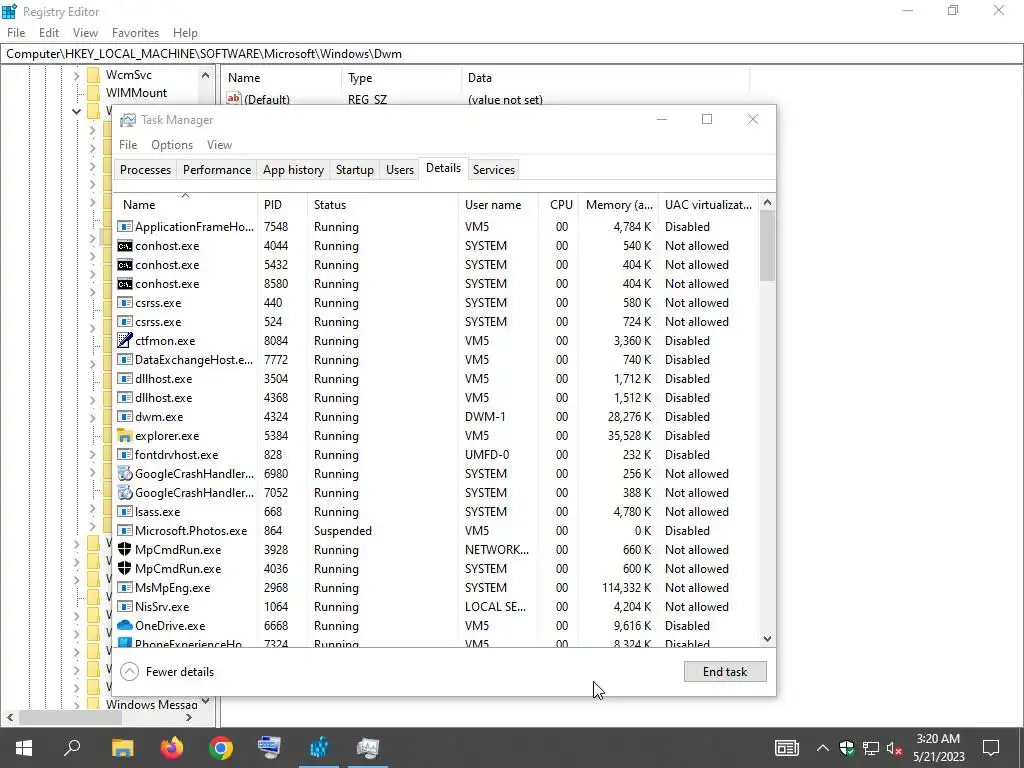Open the Windows Start menu
This screenshot has height=768, width=1024.
[x=24, y=748]
